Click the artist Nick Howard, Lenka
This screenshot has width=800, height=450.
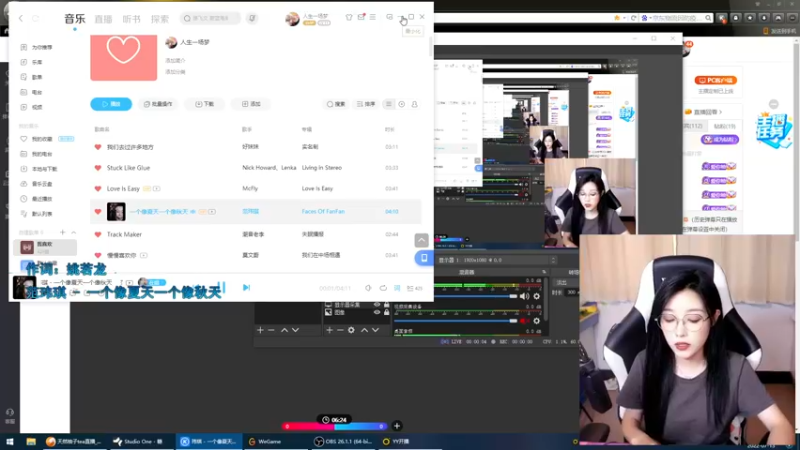(269, 168)
